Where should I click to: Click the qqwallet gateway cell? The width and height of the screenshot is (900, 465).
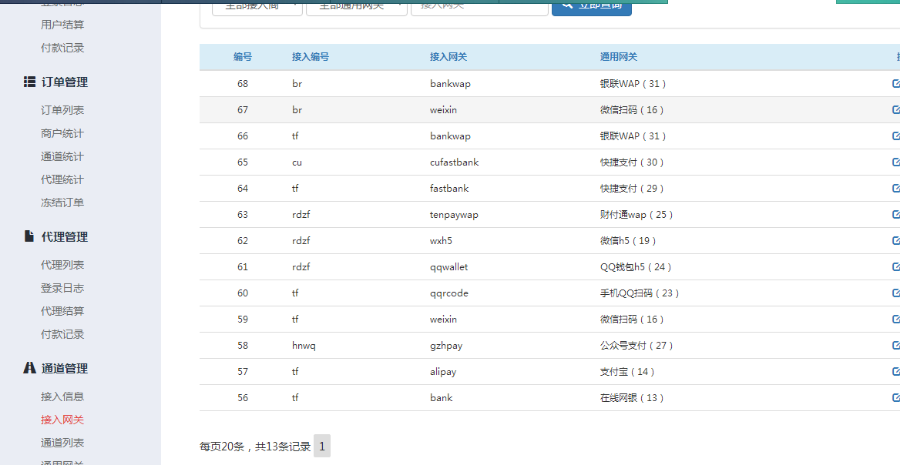tap(449, 267)
